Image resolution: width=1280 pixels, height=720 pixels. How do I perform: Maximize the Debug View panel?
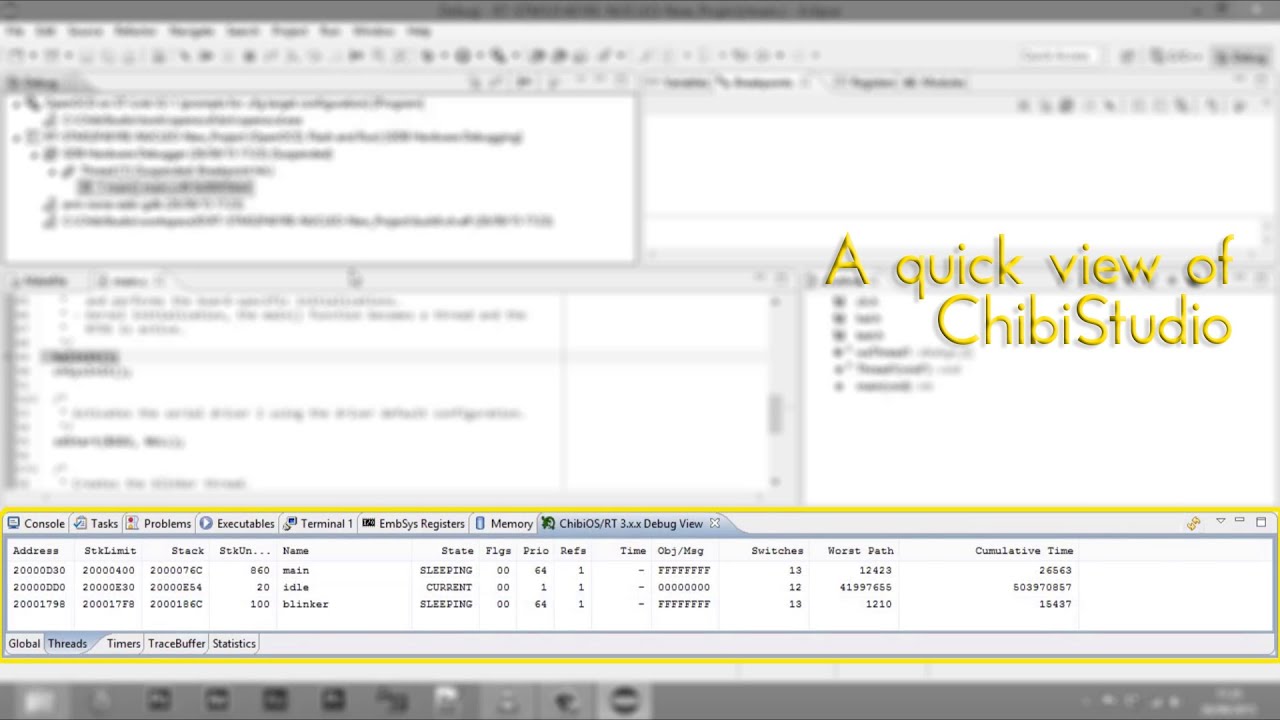pos(1261,522)
